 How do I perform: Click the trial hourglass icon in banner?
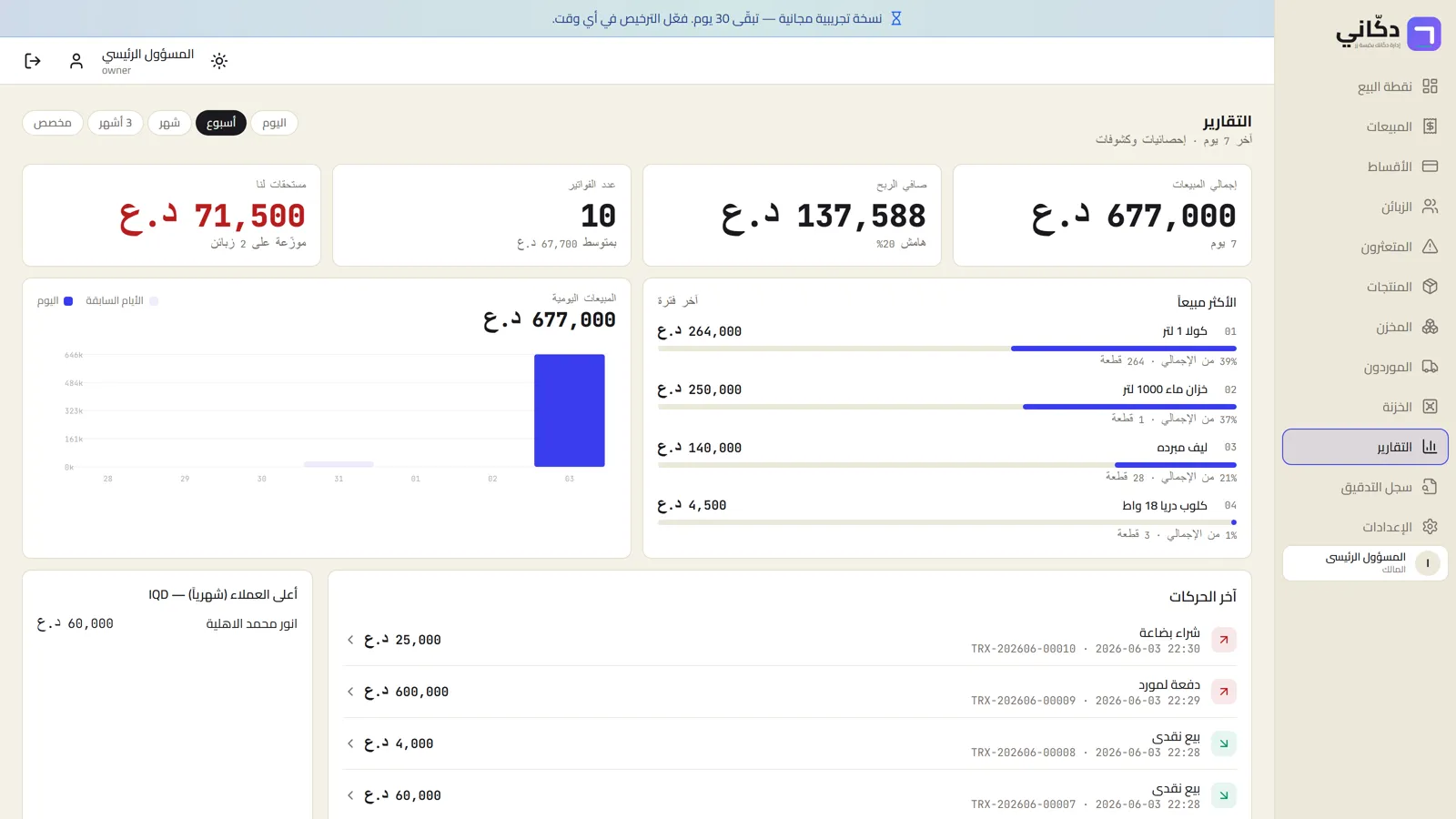pos(895,18)
